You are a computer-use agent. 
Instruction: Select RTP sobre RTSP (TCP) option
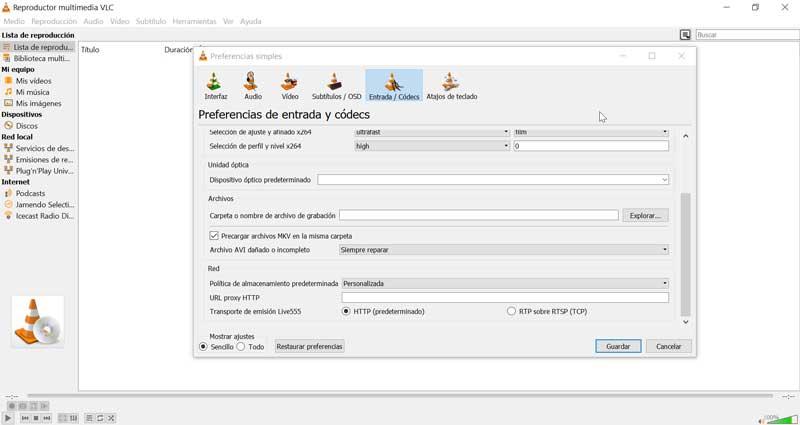[511, 311]
